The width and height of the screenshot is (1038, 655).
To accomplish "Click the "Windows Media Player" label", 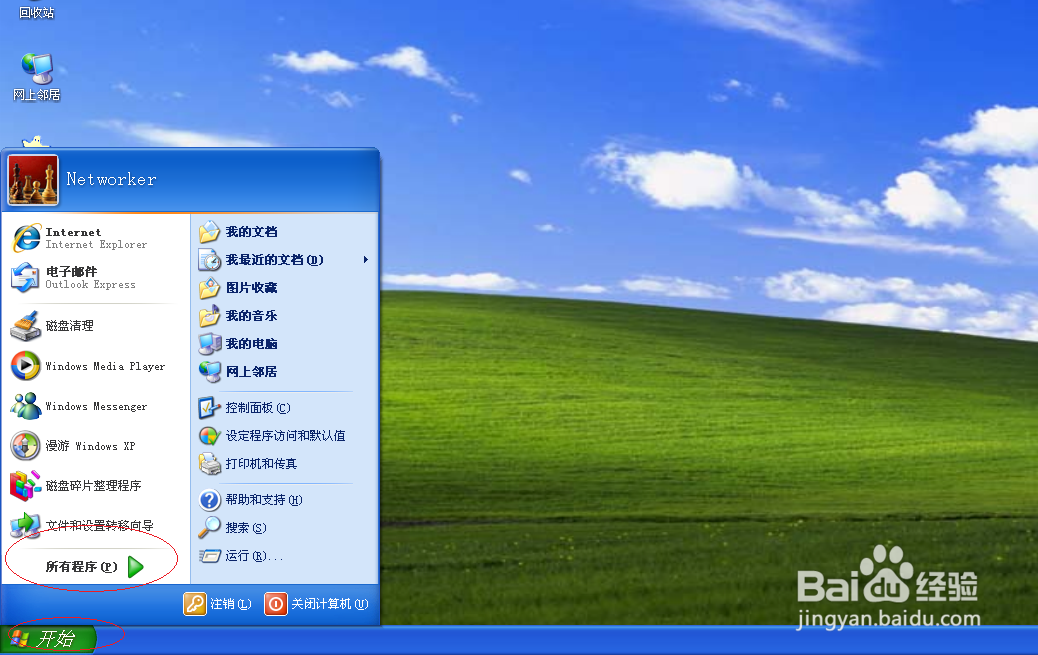I will [x=105, y=366].
